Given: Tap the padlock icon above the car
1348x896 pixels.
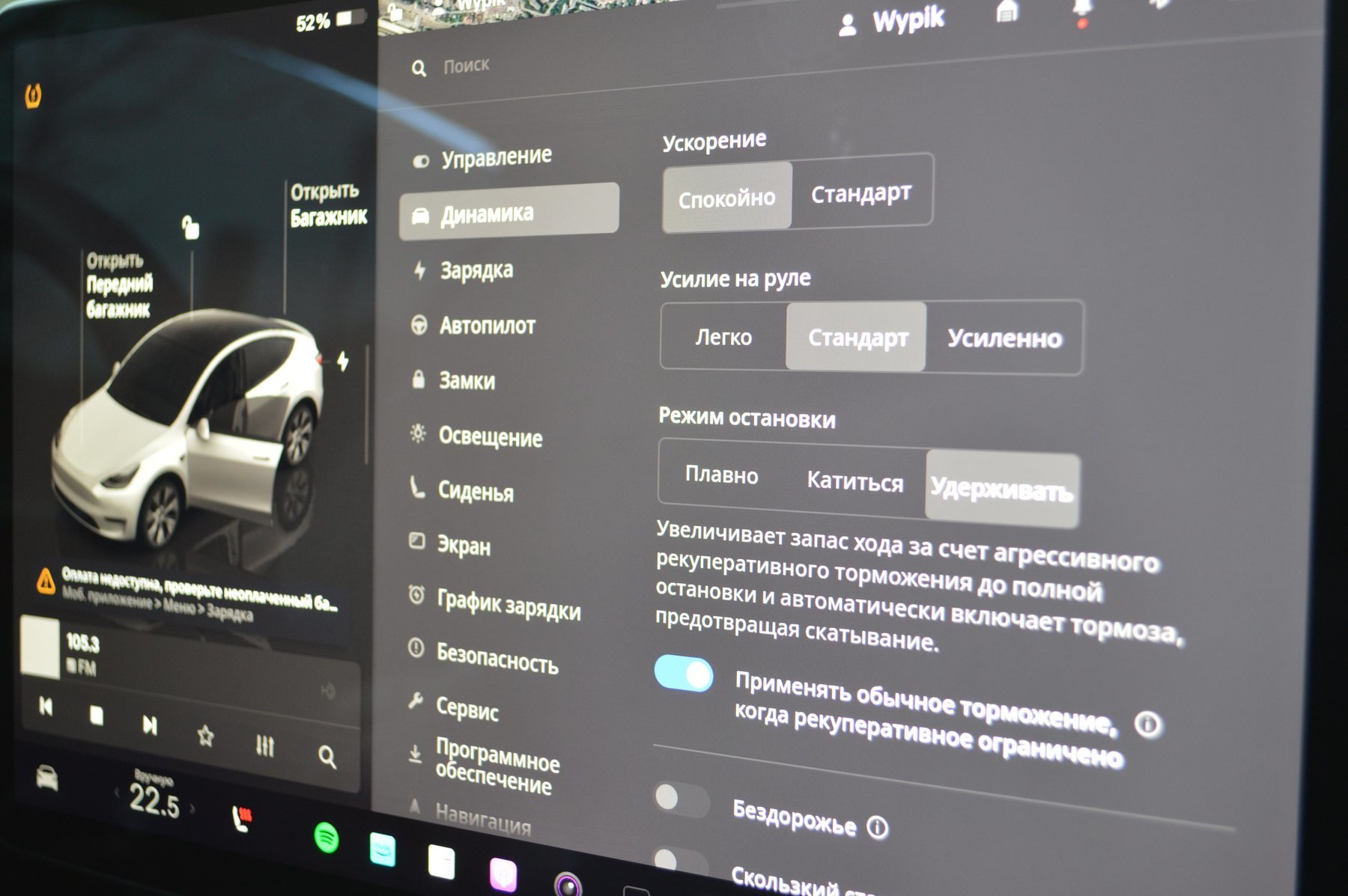Looking at the screenshot, I should [x=190, y=226].
